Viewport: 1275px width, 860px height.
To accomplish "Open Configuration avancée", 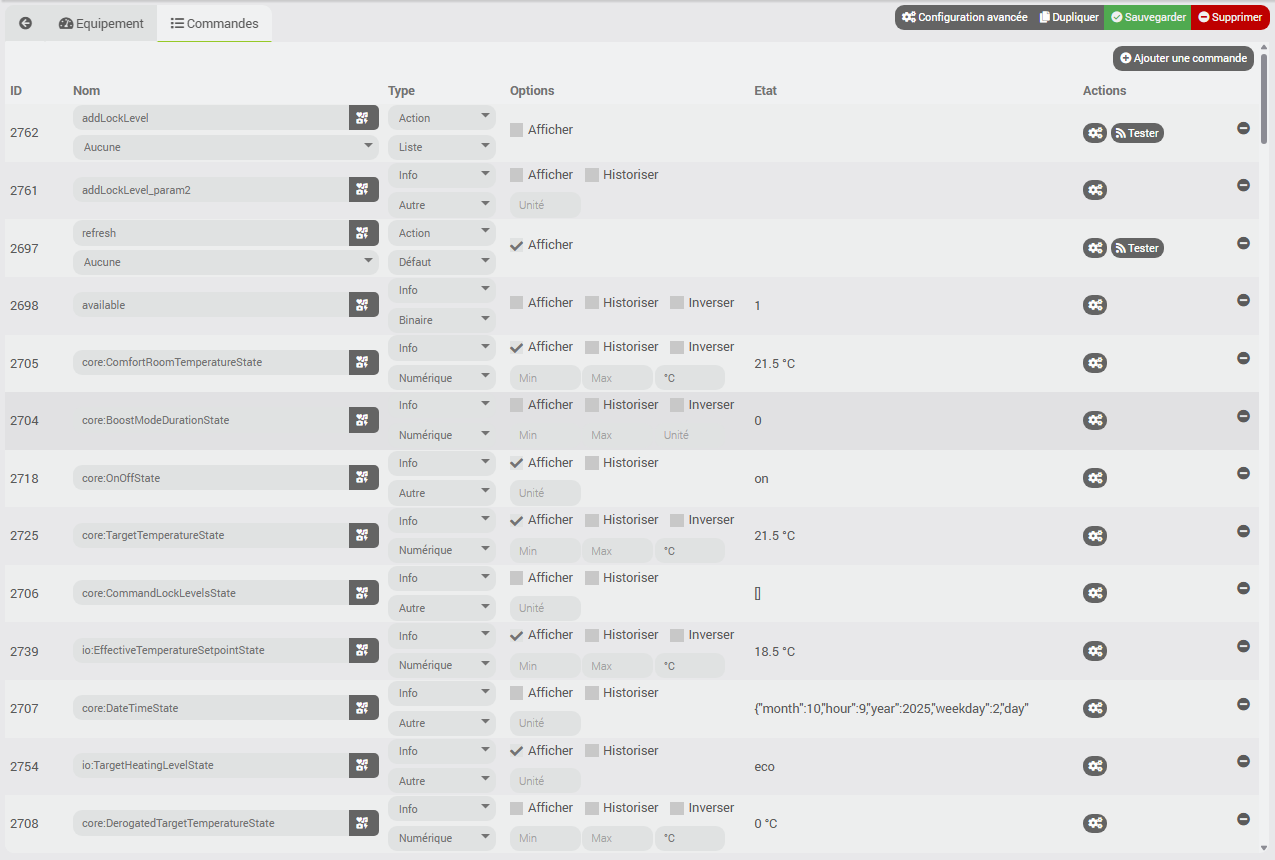I will (964, 17).
